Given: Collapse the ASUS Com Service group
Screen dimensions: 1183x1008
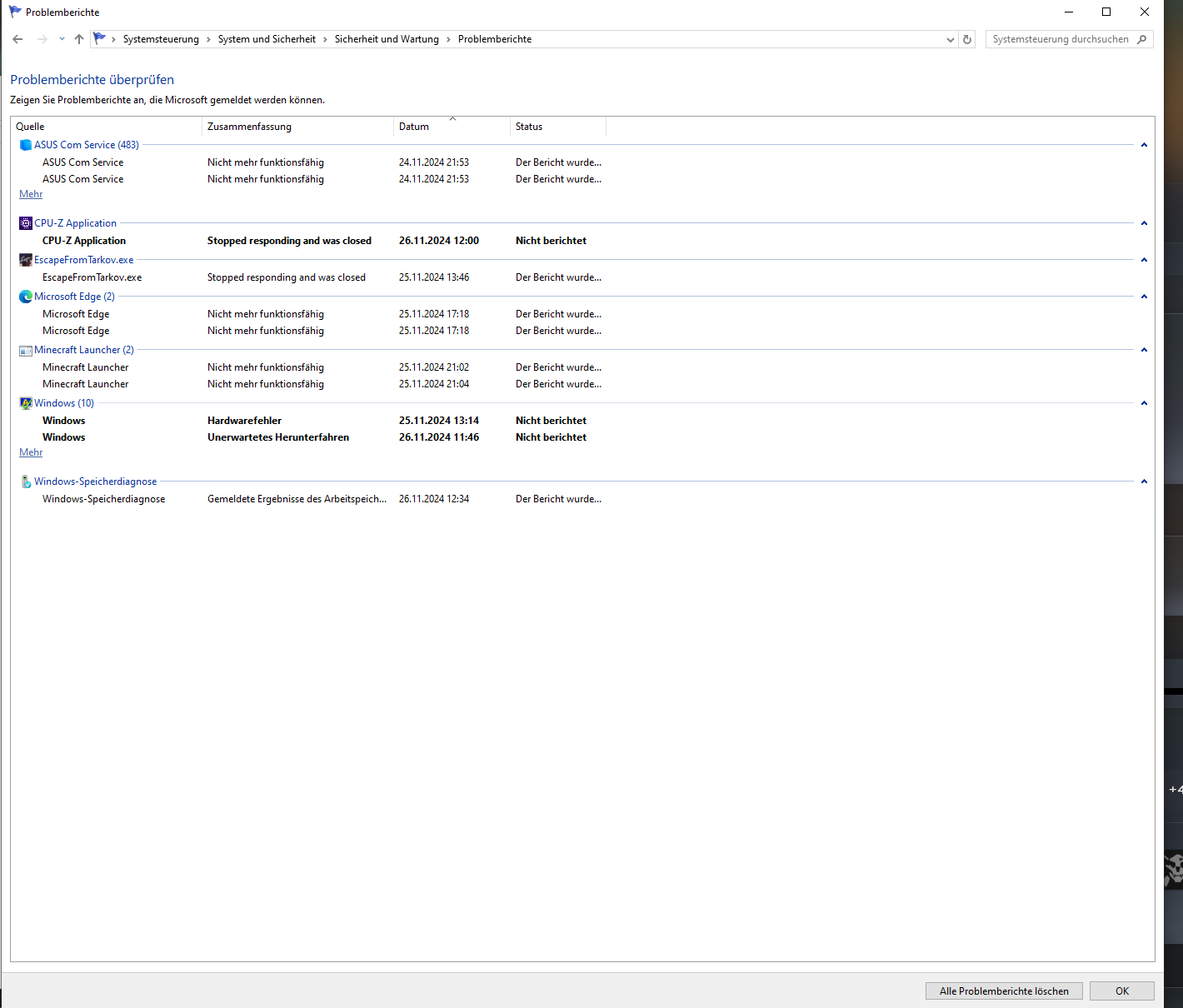Looking at the screenshot, I should tap(1144, 145).
